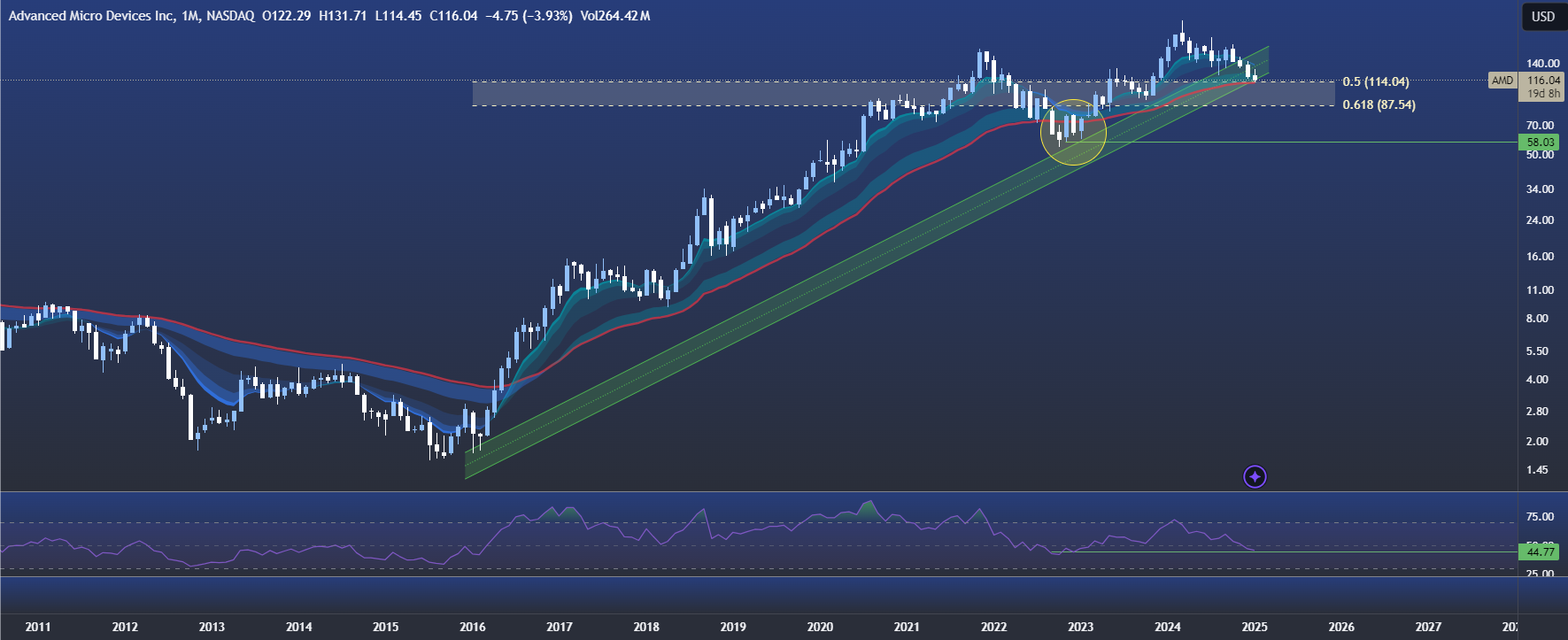
Task: Click the green 58.03 price label
Action: click(x=1541, y=143)
